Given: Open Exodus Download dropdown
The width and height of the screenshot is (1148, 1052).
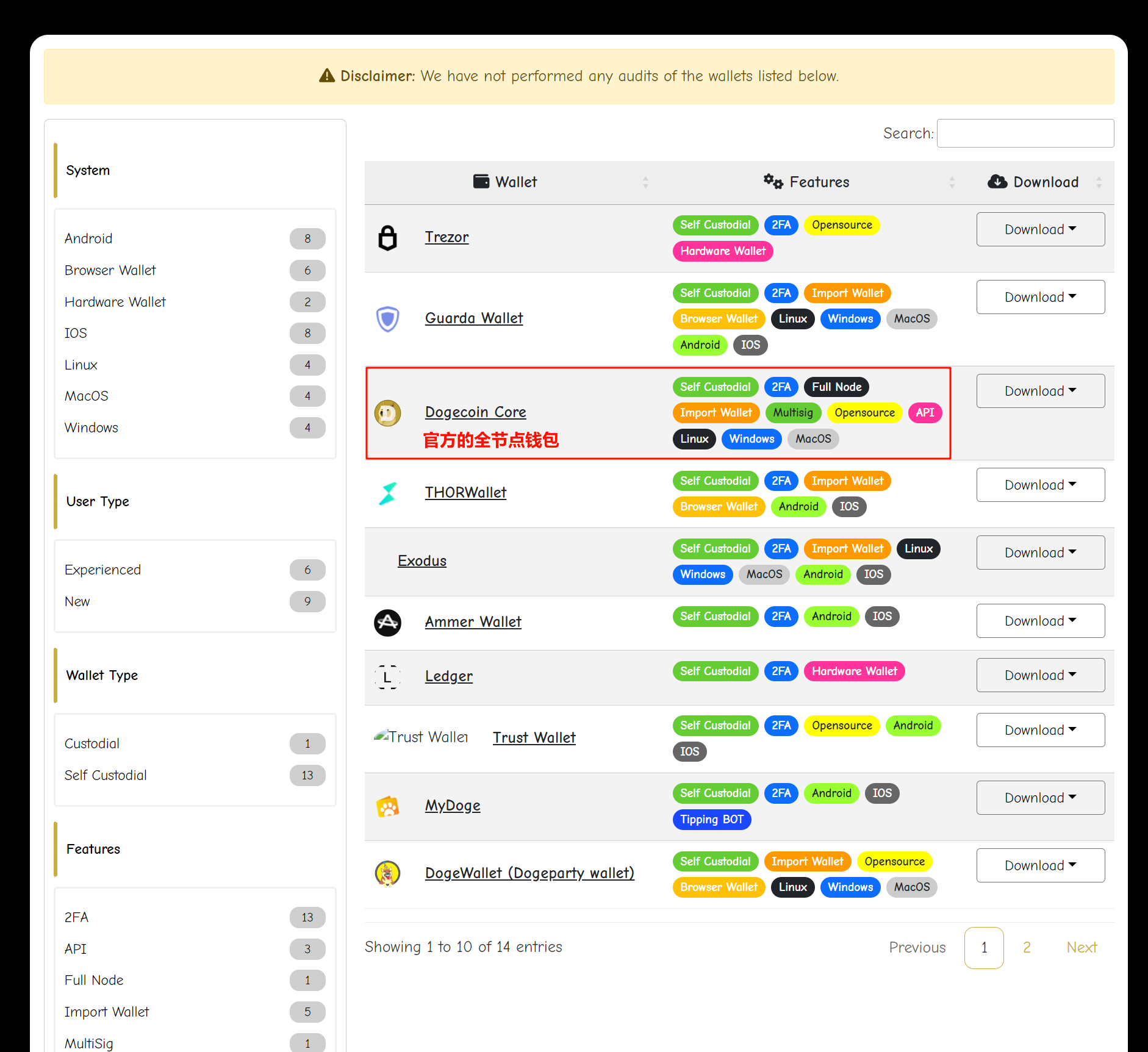Looking at the screenshot, I should pyautogui.click(x=1040, y=553).
